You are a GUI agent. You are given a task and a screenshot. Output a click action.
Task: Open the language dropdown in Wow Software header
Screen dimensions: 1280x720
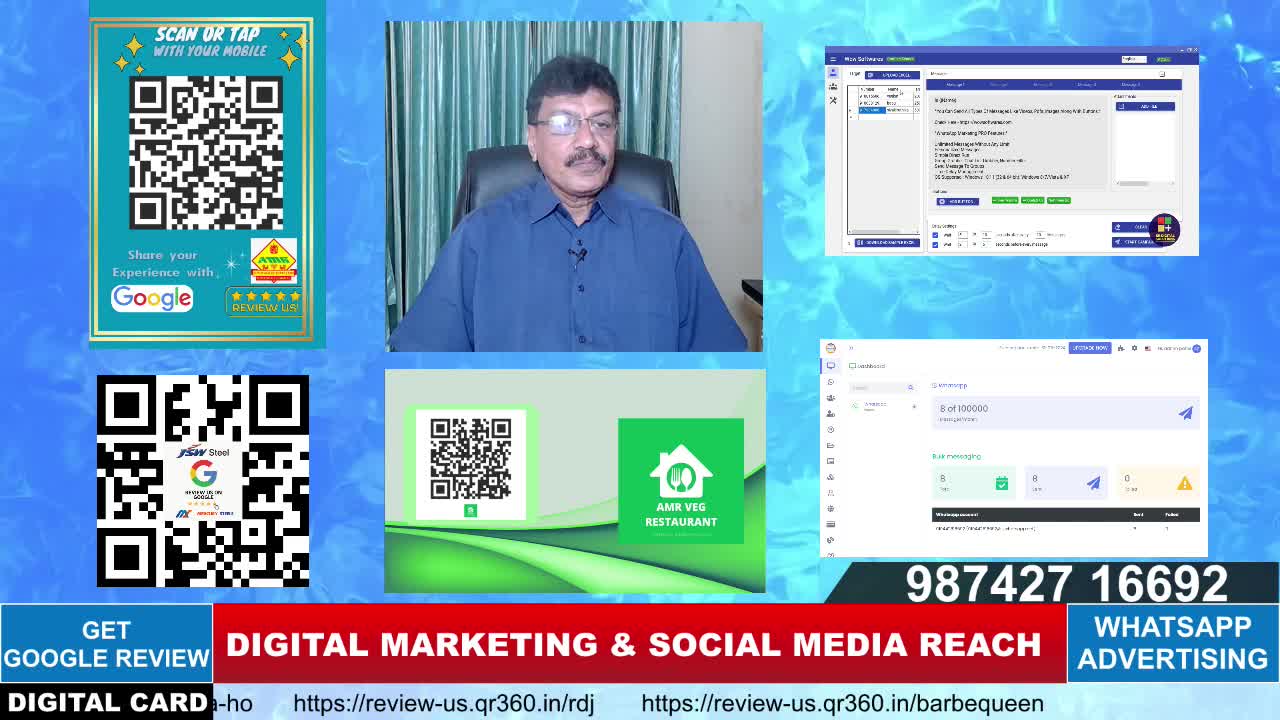(x=1134, y=59)
